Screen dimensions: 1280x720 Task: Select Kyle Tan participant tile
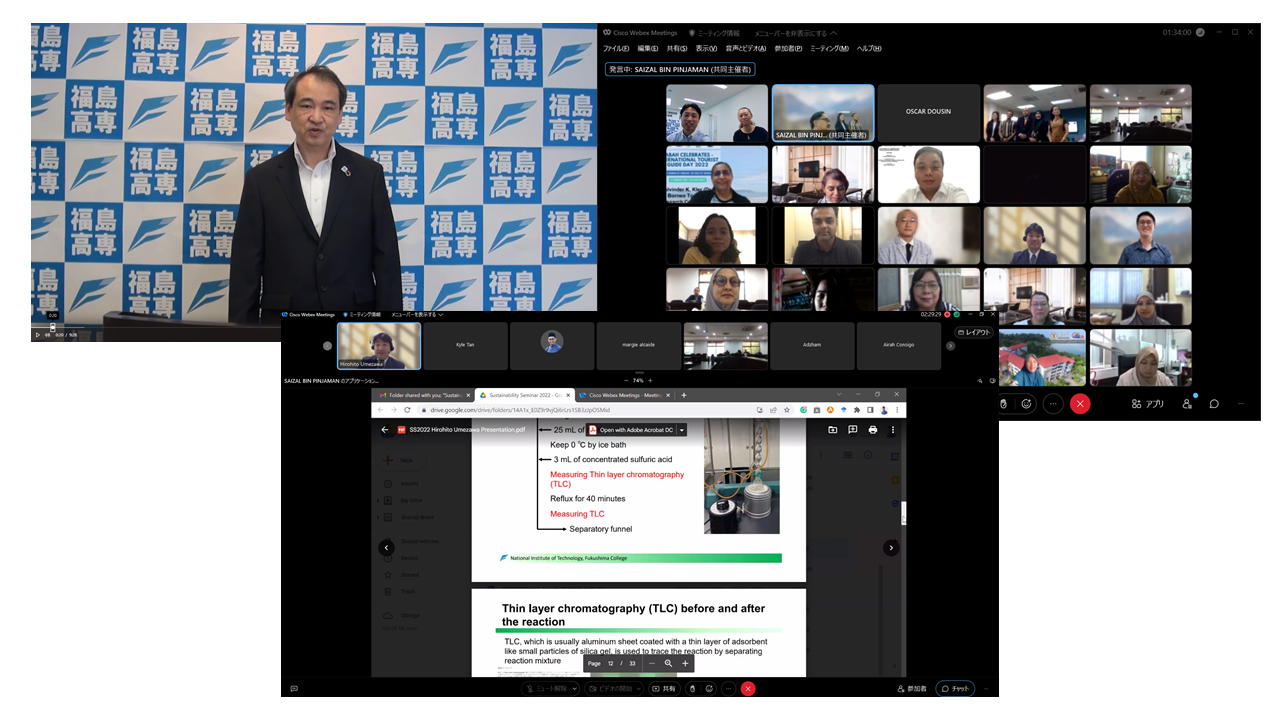(x=465, y=346)
